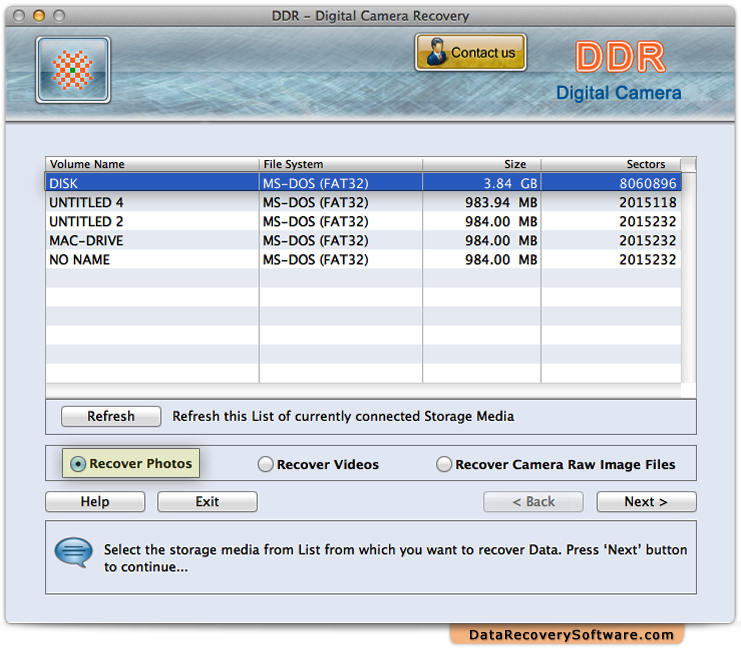
Task: Click the Back button
Action: click(x=533, y=501)
